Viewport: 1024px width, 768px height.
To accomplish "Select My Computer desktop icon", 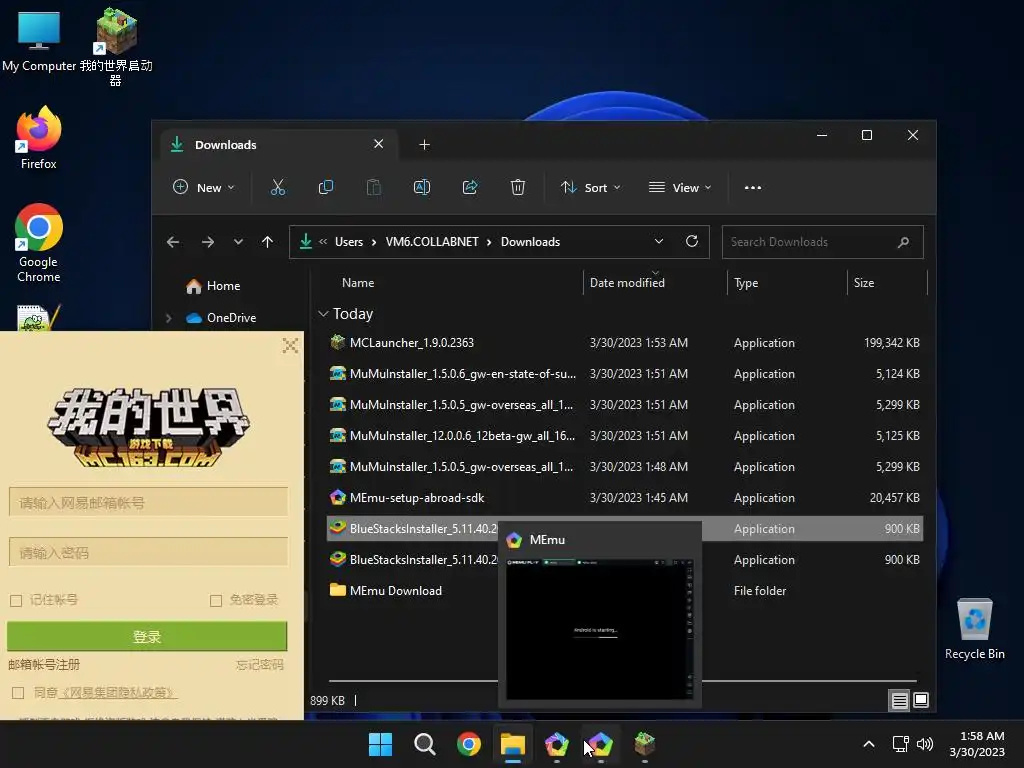I will pos(39,41).
